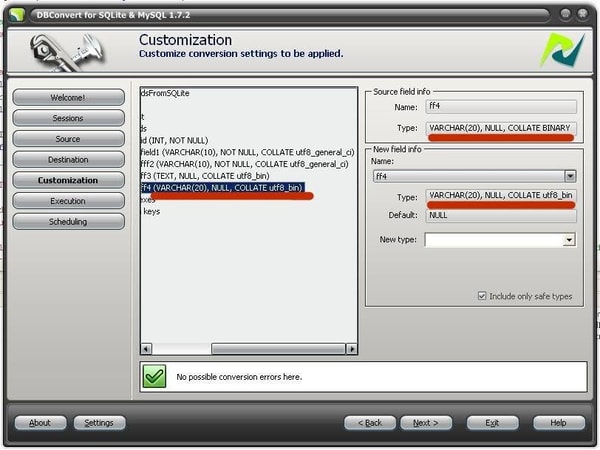Select ff3 (TEXT, NULL, COLLATE utf8_bin) row

point(205,176)
